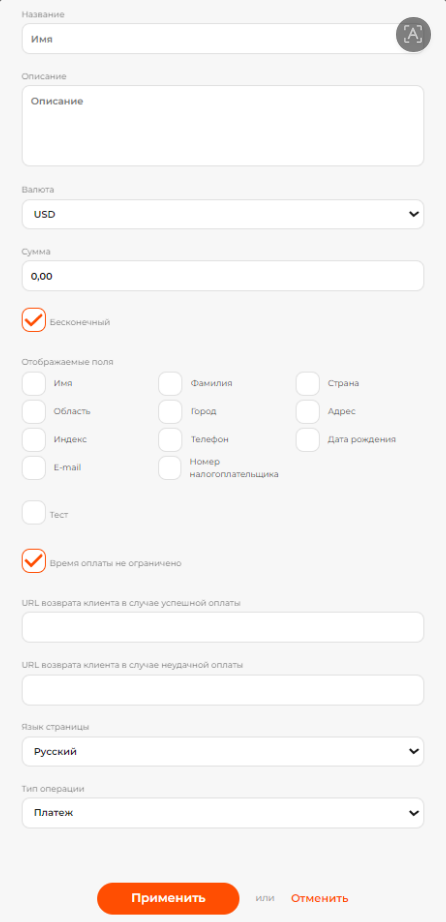Select the Сумма amount field
Screen dimensions: 446x922
(x=223, y=276)
